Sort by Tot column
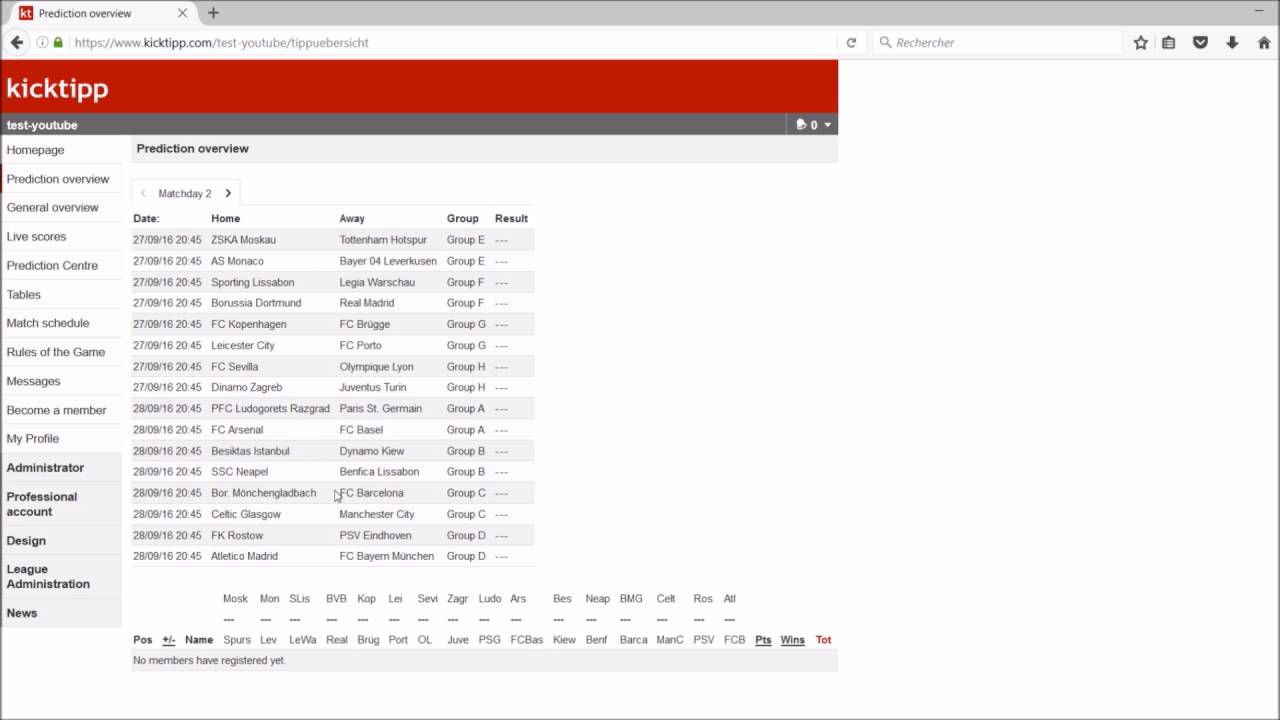The width and height of the screenshot is (1280, 720). tap(823, 640)
